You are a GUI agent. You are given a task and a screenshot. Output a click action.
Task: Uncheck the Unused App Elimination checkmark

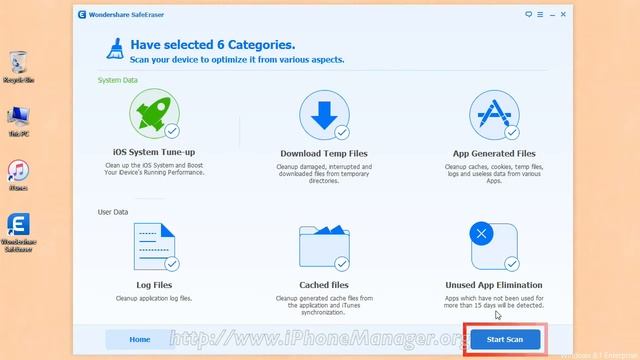[511, 264]
